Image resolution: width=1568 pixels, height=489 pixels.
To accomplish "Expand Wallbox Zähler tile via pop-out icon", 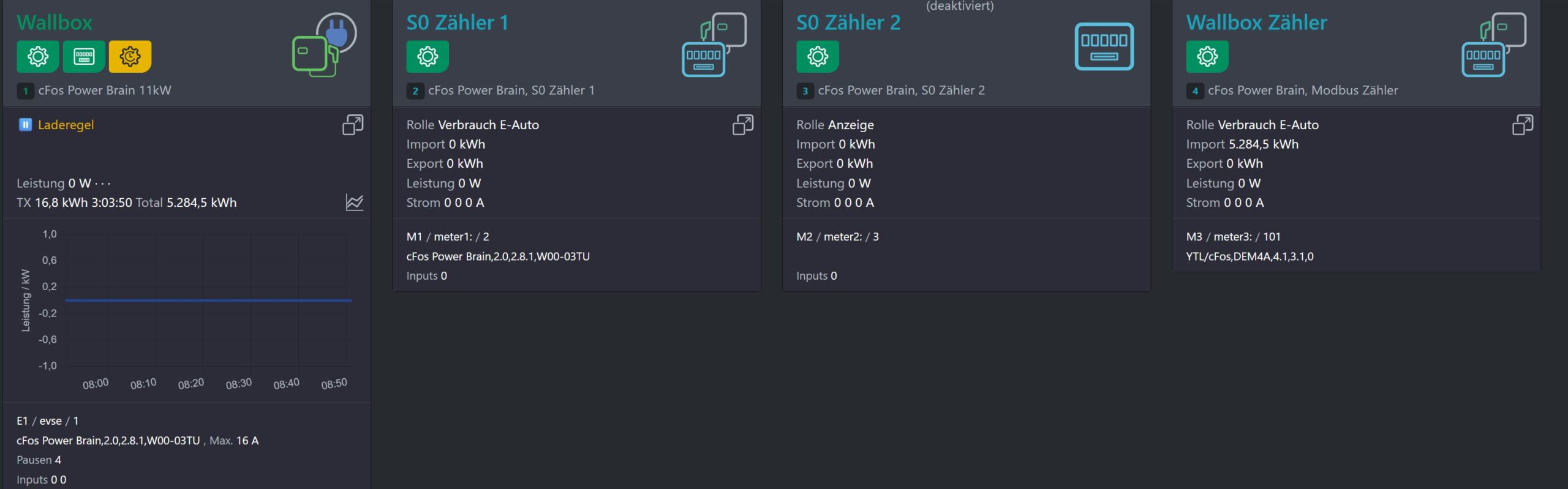I will (1522, 125).
